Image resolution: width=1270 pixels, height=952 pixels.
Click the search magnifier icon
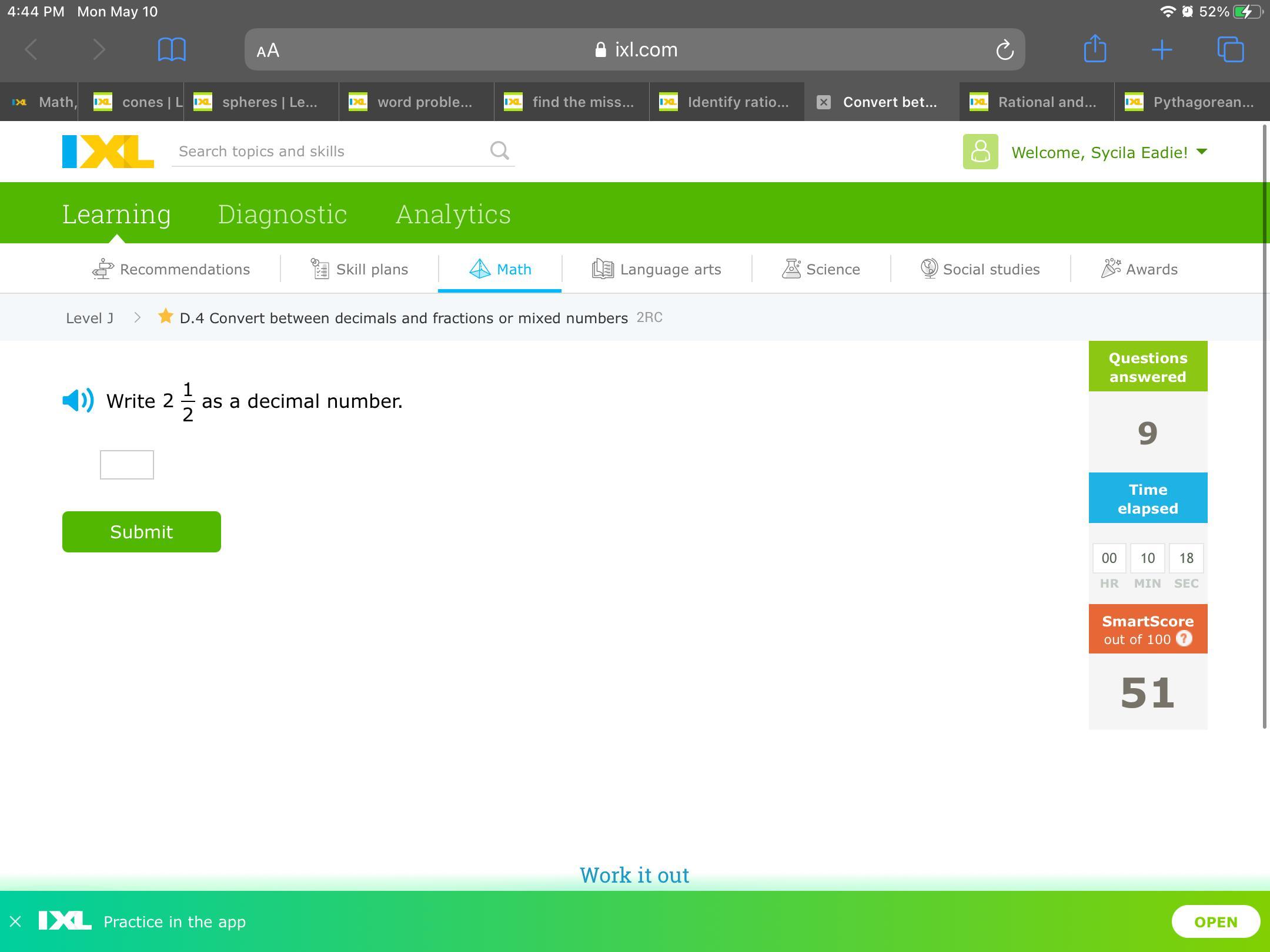tap(499, 151)
